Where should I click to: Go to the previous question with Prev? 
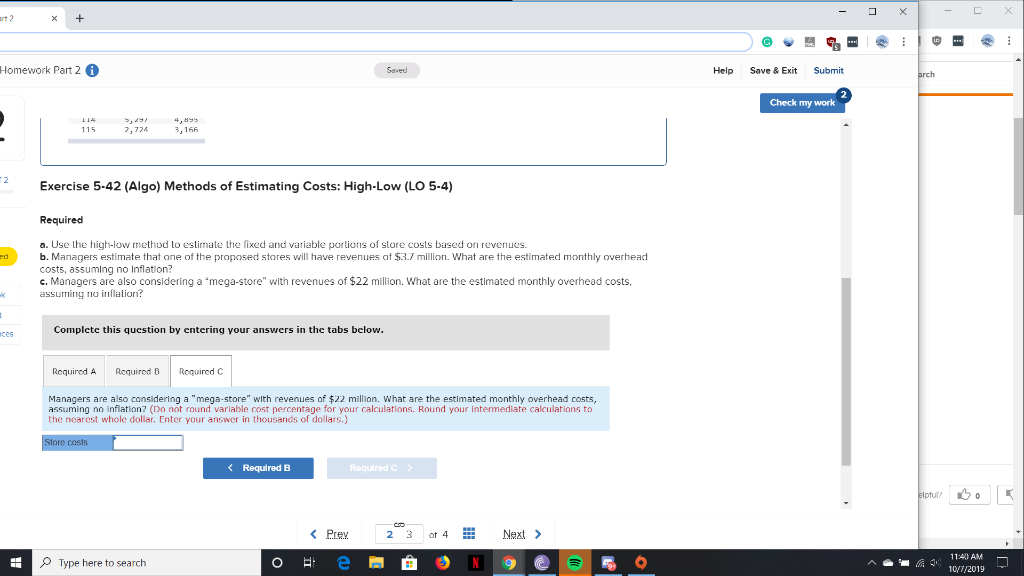329,534
